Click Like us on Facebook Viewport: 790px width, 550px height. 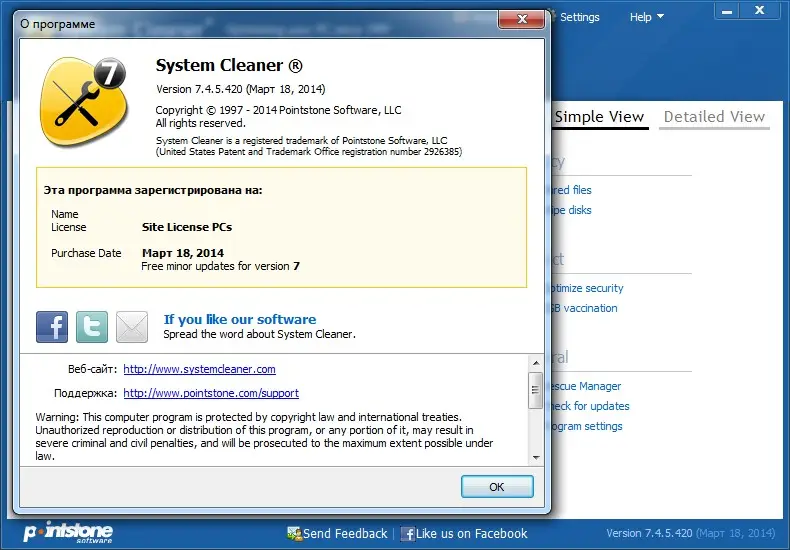(472, 534)
